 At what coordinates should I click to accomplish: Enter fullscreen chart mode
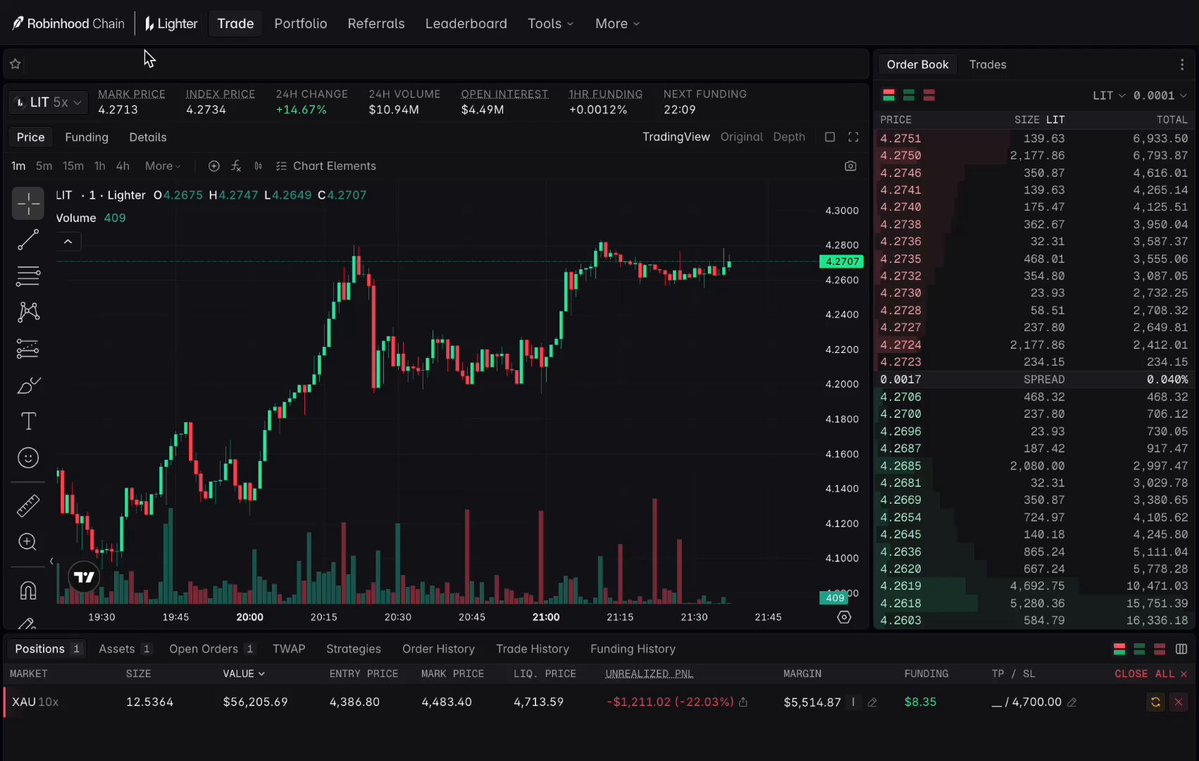853,137
